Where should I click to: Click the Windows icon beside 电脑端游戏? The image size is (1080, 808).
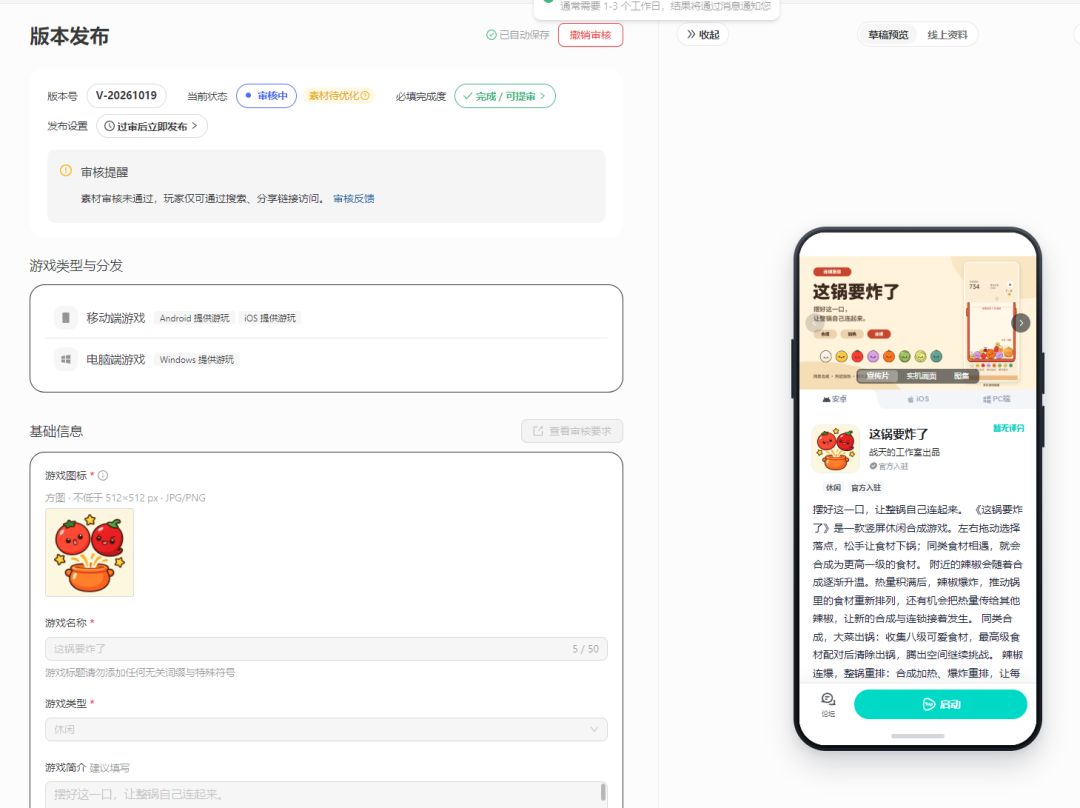click(x=65, y=359)
